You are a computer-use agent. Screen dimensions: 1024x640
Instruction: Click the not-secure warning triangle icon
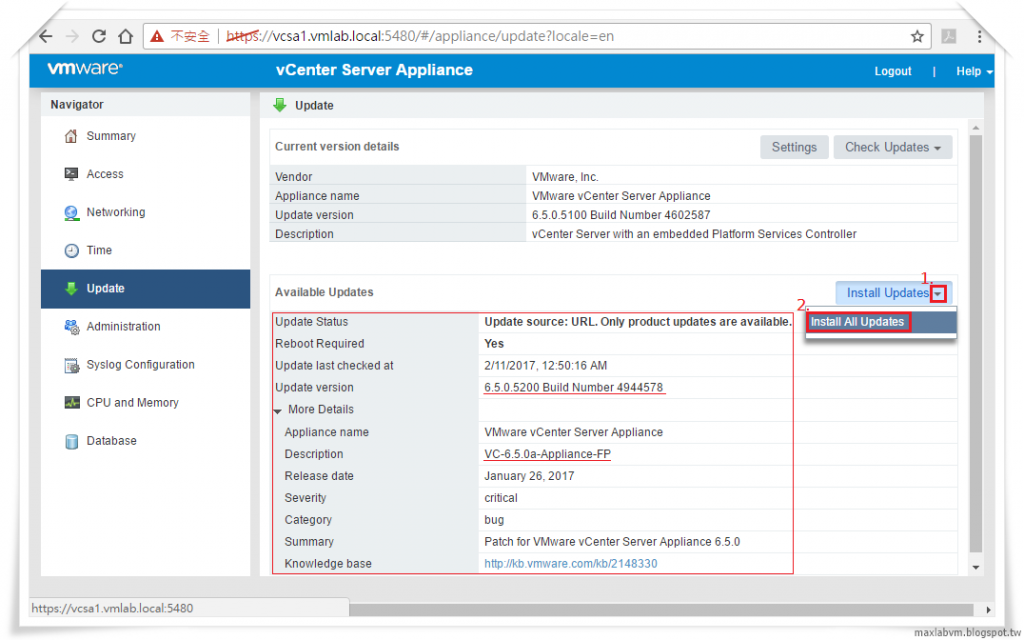(x=157, y=36)
